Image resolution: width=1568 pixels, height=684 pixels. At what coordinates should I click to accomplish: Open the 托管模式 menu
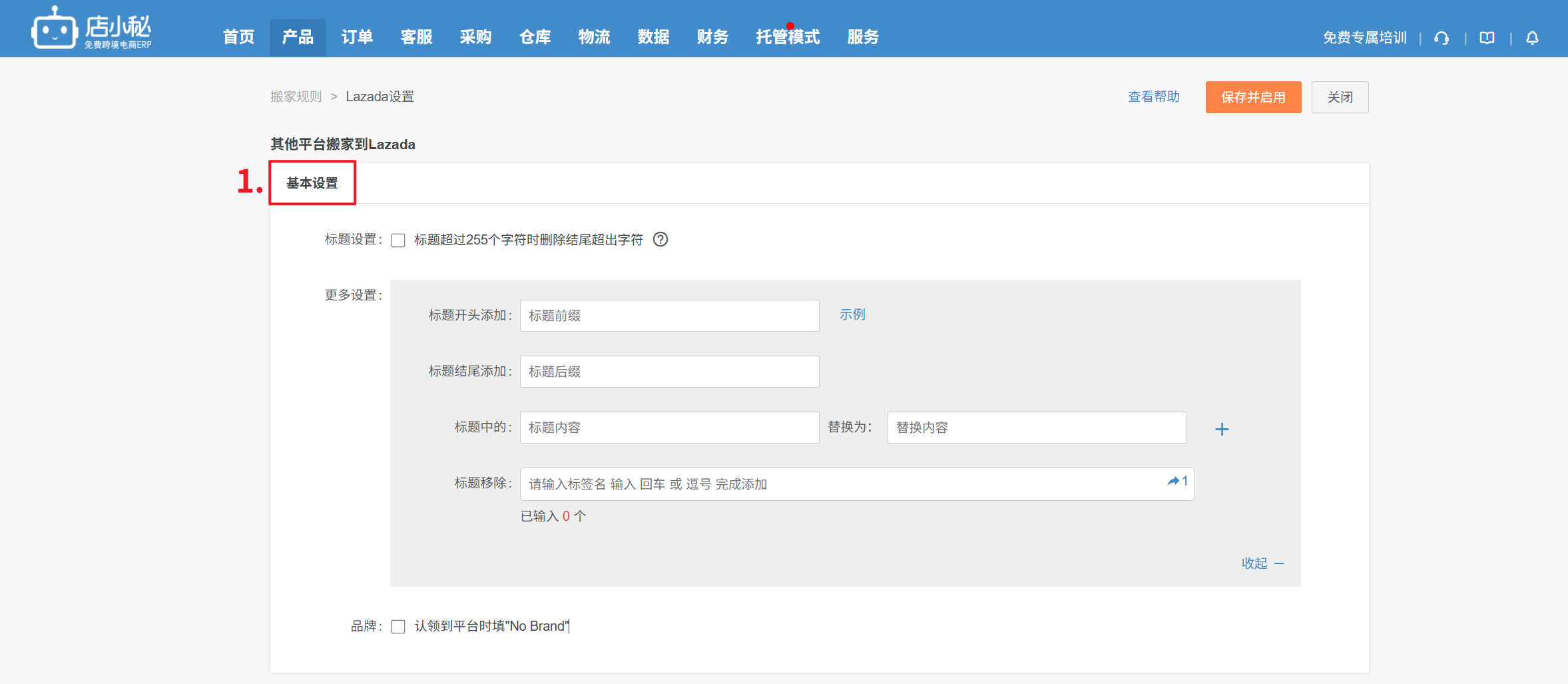tap(788, 37)
